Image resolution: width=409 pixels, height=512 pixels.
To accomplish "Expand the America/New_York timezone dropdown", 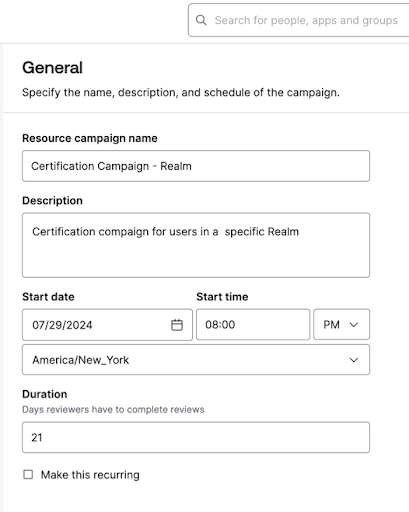I will point(196,360).
